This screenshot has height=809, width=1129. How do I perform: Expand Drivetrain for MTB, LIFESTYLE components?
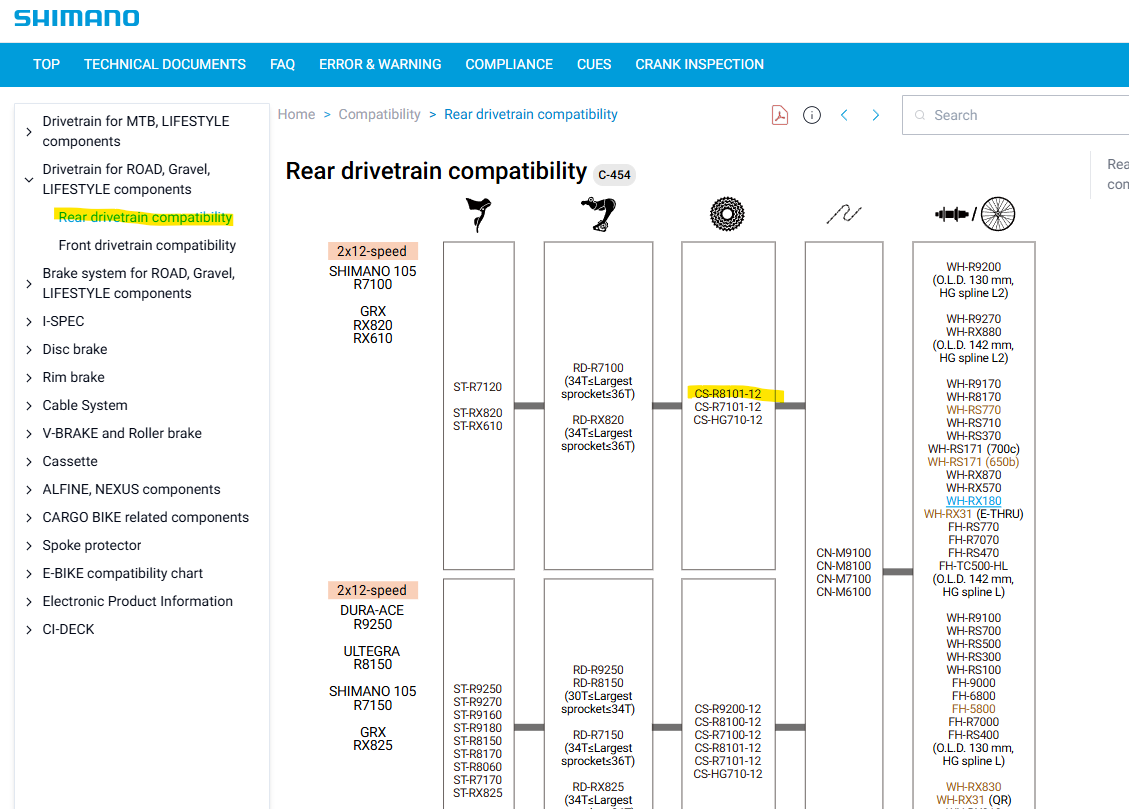point(29,132)
